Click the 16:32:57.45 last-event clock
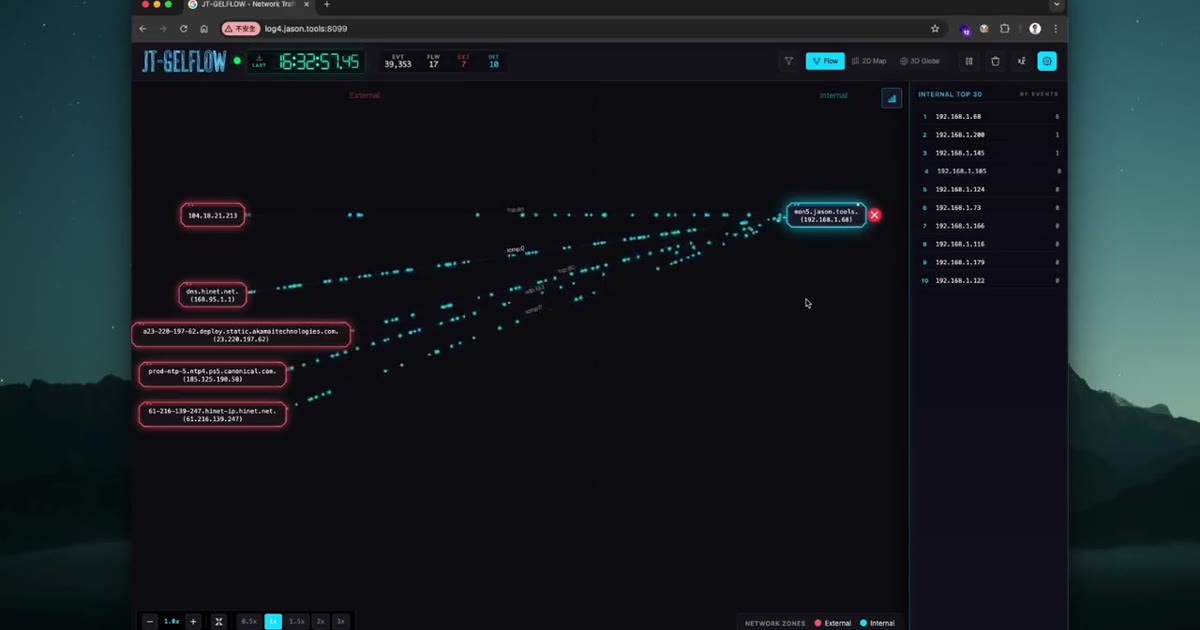Viewport: 1200px width, 630px height. (x=307, y=62)
